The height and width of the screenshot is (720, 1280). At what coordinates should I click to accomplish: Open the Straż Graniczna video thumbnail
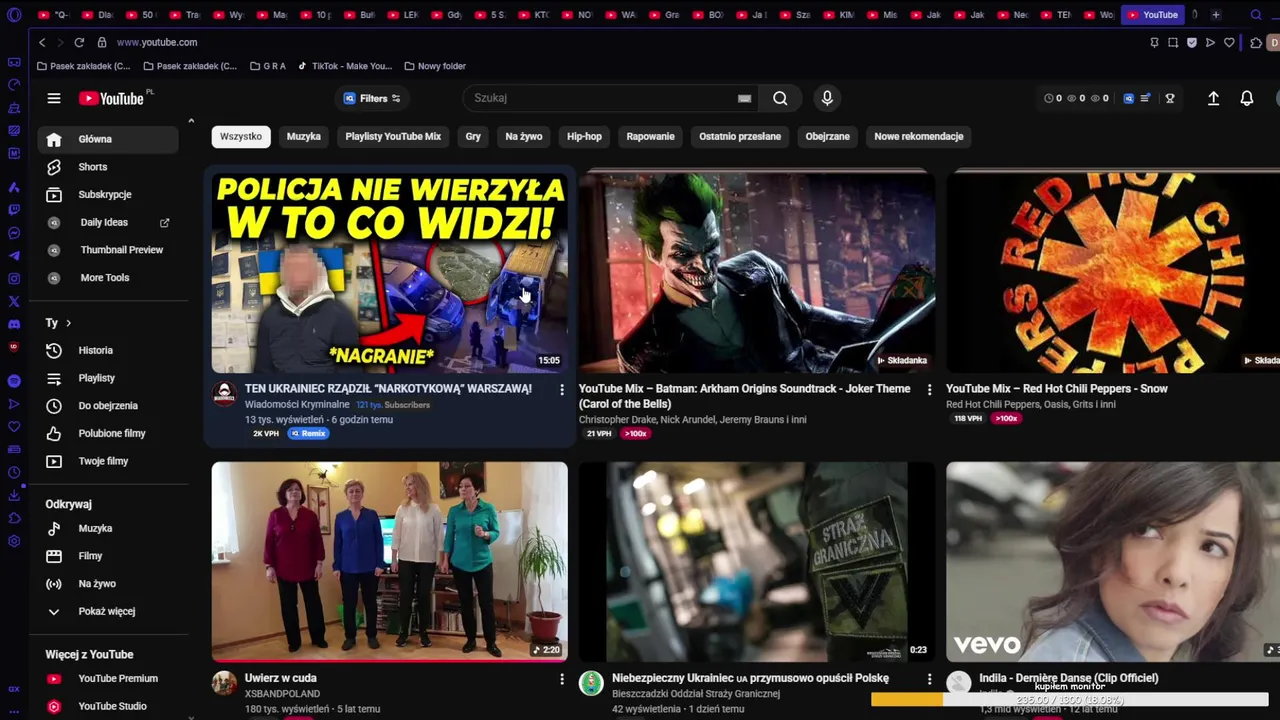point(757,561)
